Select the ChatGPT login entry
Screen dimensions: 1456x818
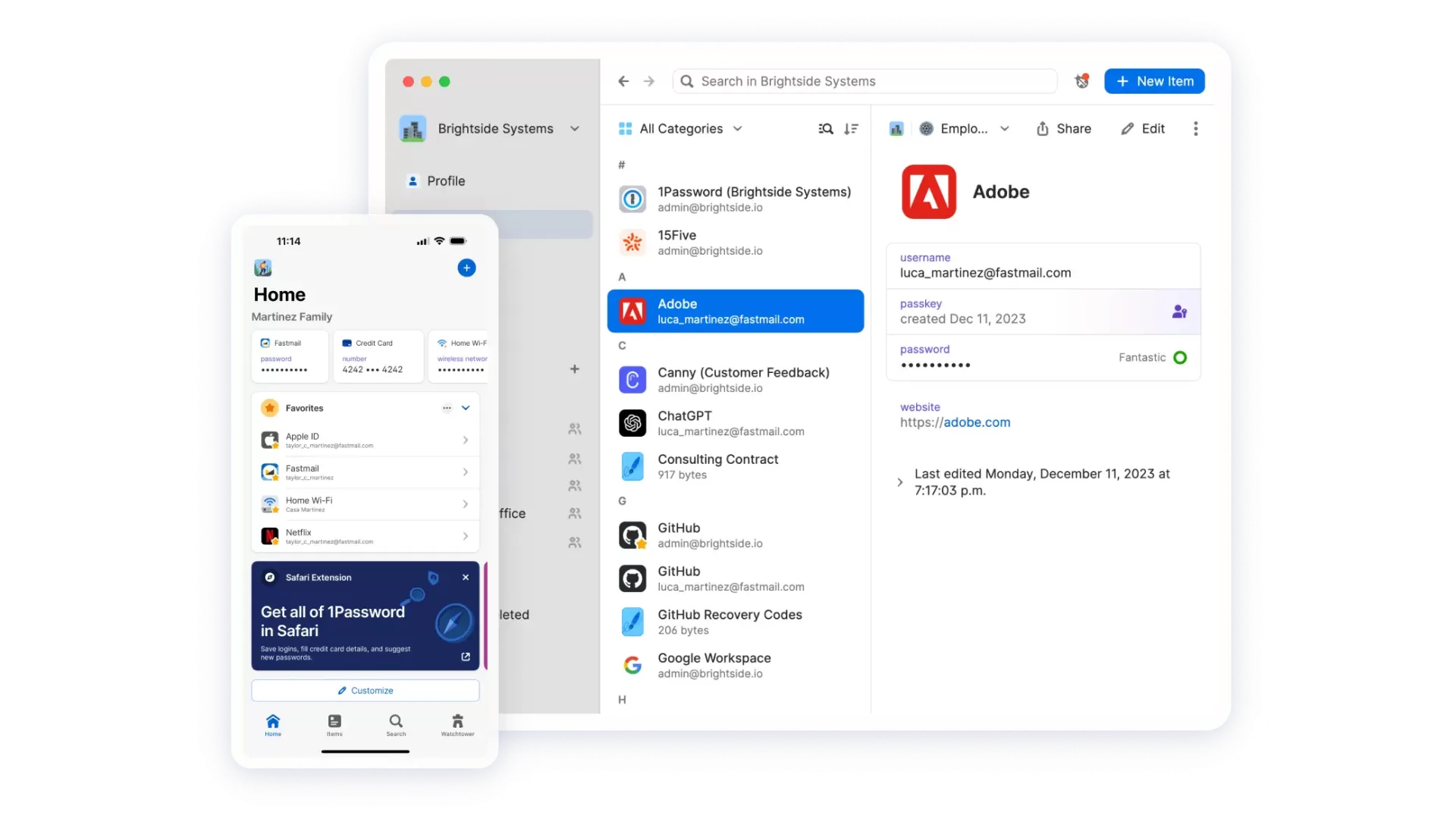[735, 423]
